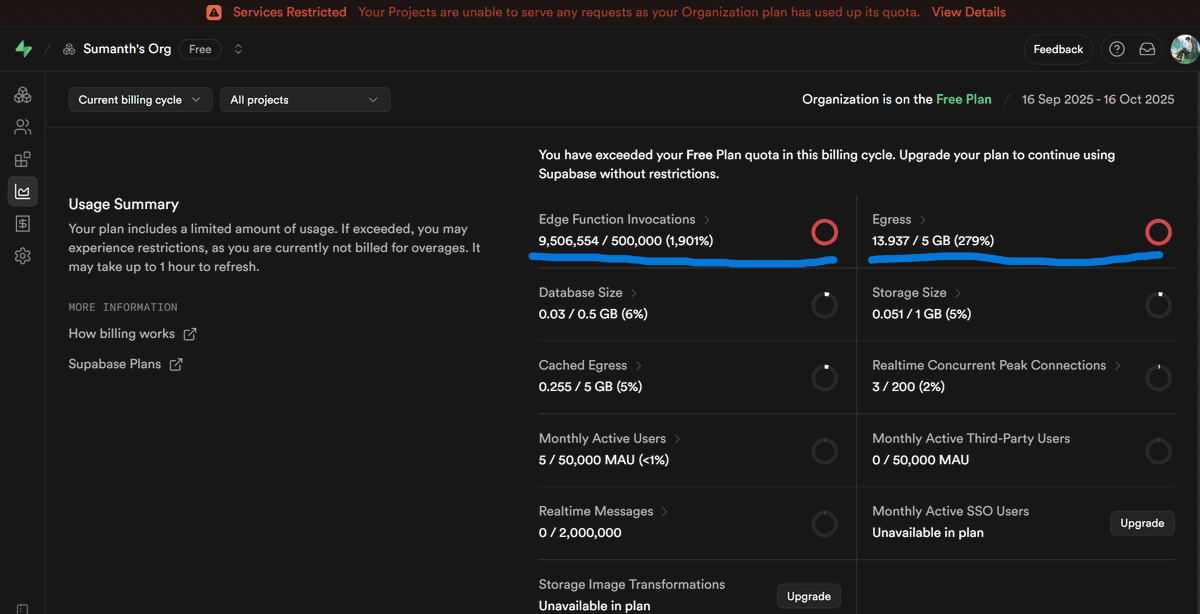Click the 9,506,554 / 500,000 (1,901%) value
This screenshot has height=614, width=1200.
[626, 241]
